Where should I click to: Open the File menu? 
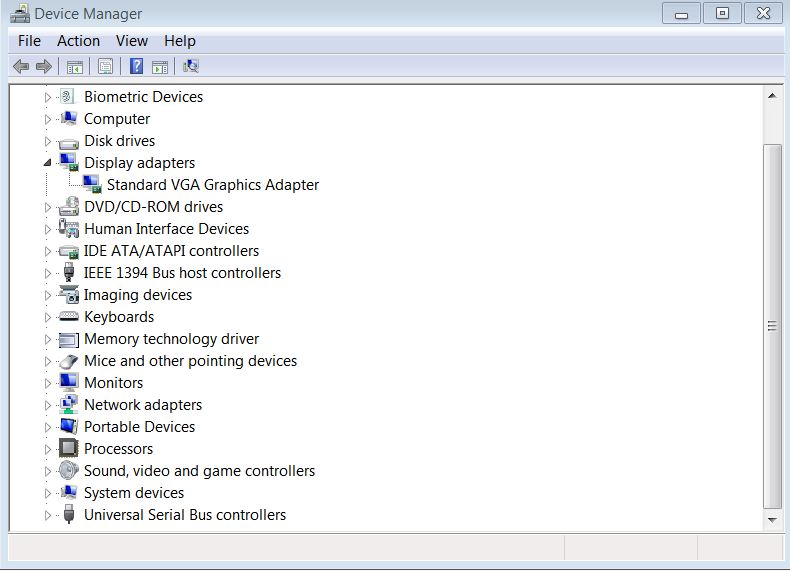[29, 40]
